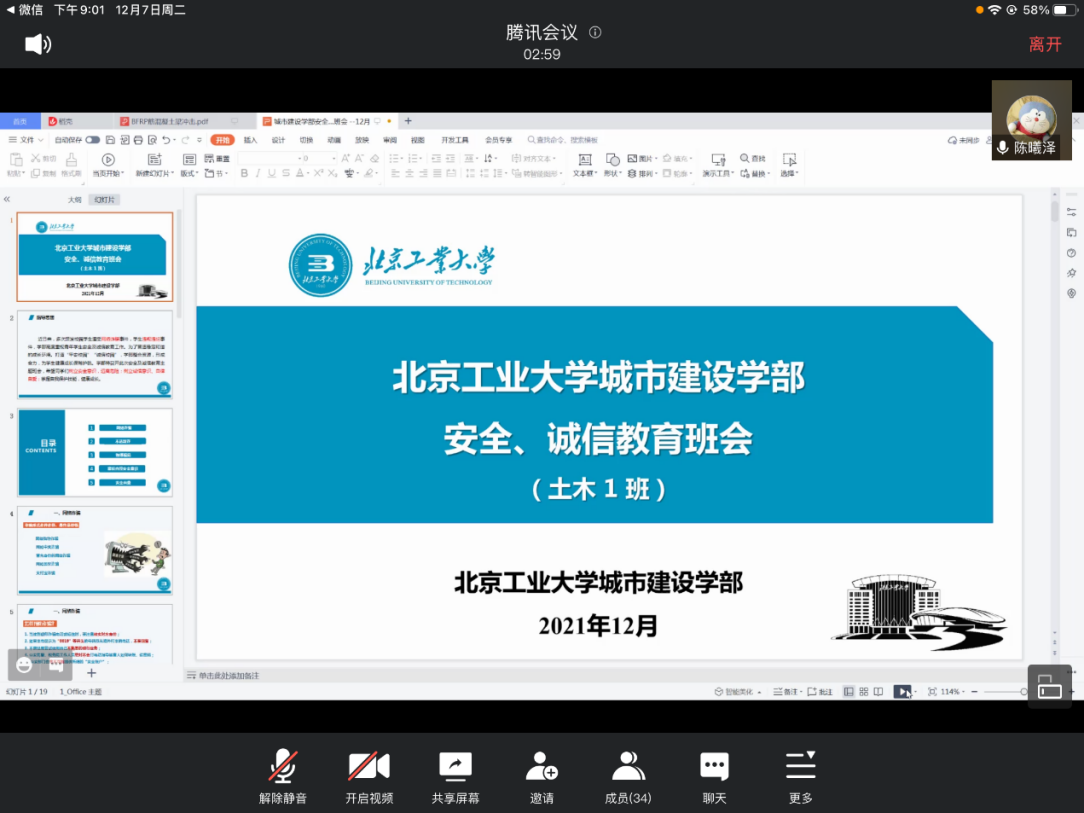
Task: Tap the speaker audio output icon
Action: (37, 44)
